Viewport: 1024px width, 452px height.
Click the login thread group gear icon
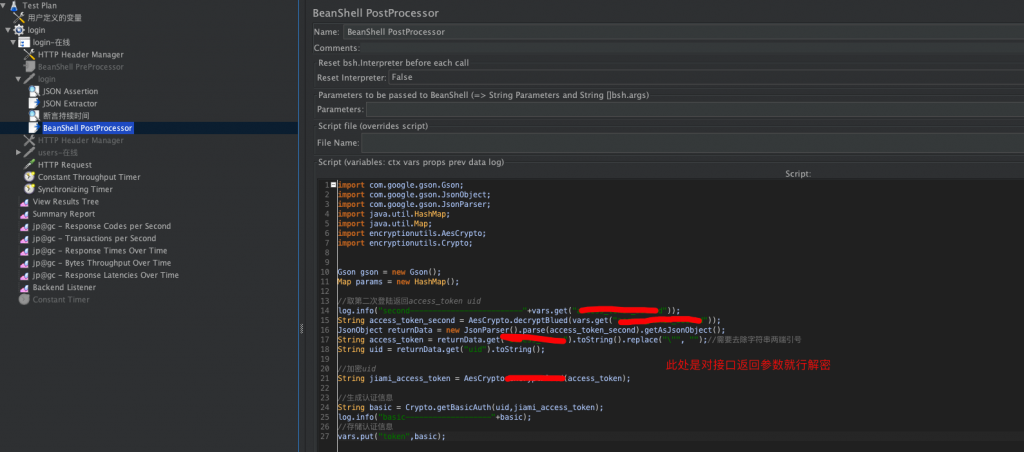click(20, 30)
